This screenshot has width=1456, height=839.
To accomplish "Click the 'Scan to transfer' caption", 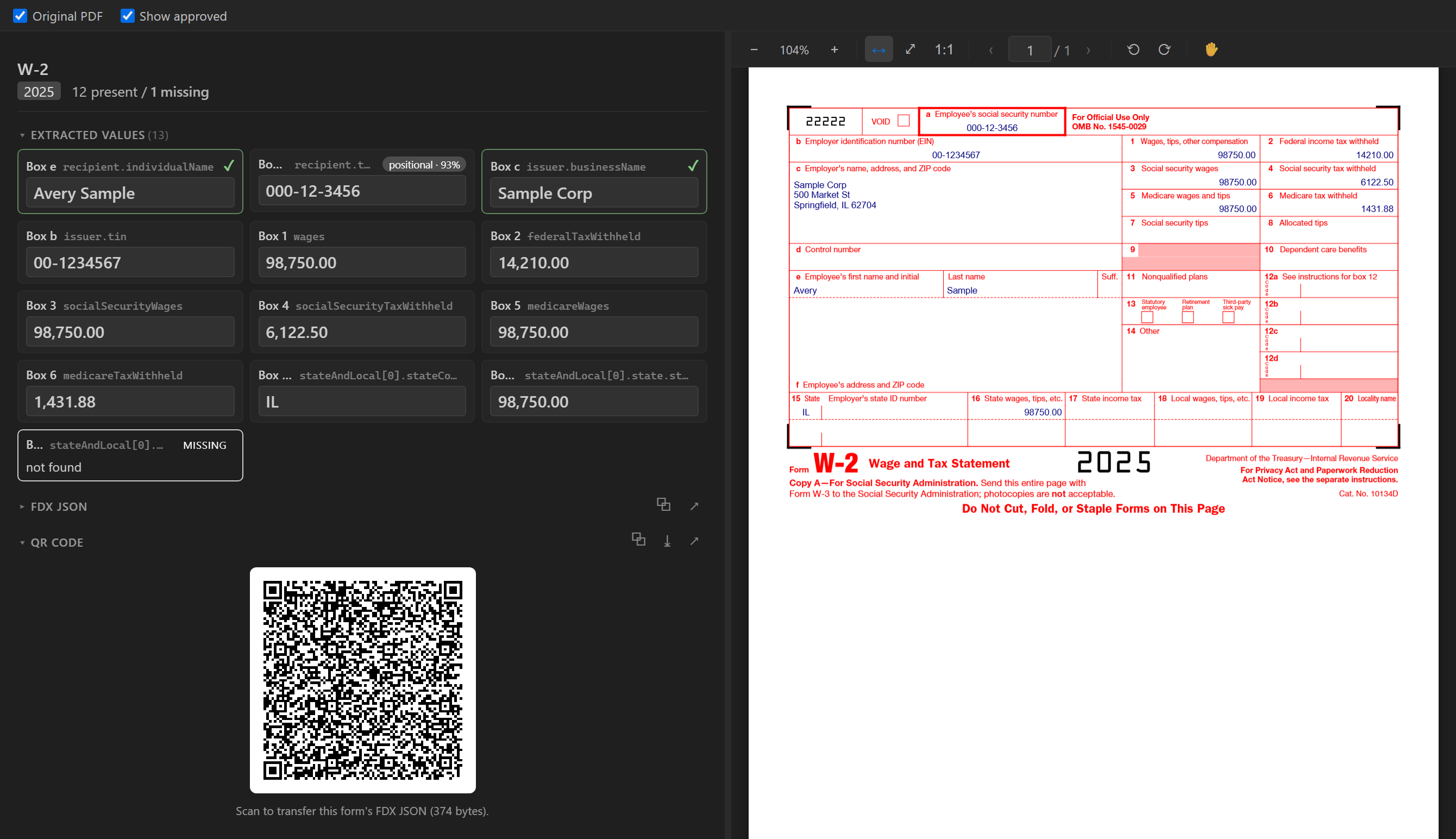I will (x=362, y=811).
